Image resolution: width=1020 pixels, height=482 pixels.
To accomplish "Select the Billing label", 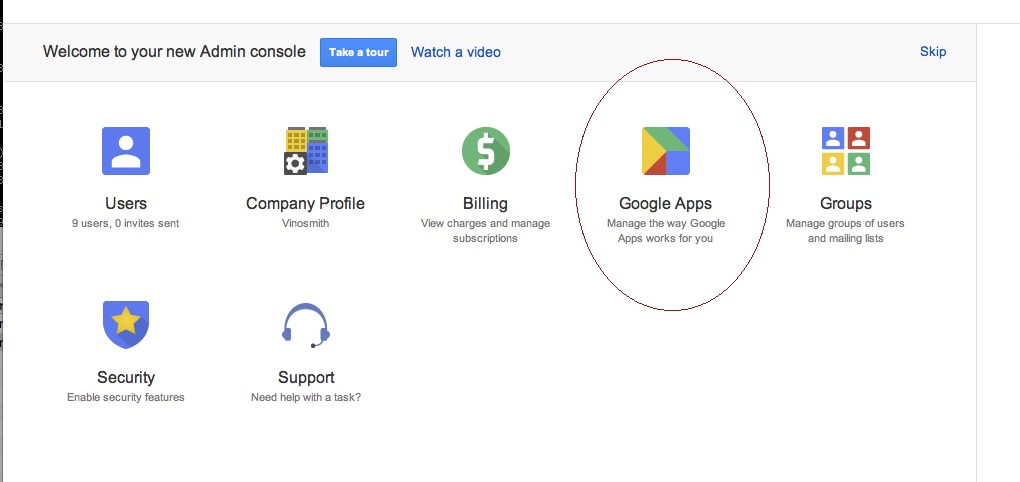I will 485,204.
